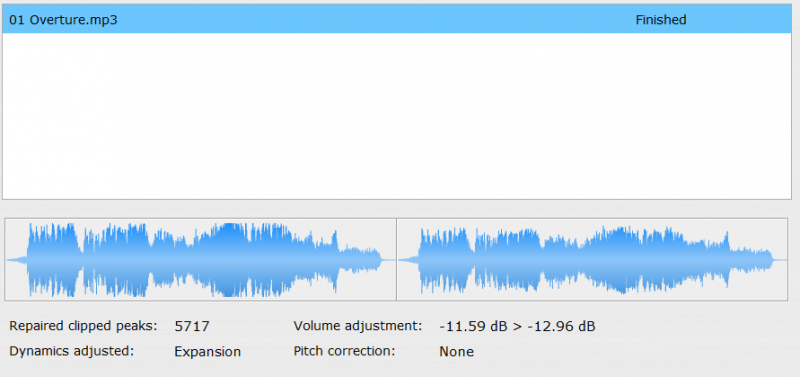
Task: Click the Volume adjustment label
Action: tap(358, 326)
